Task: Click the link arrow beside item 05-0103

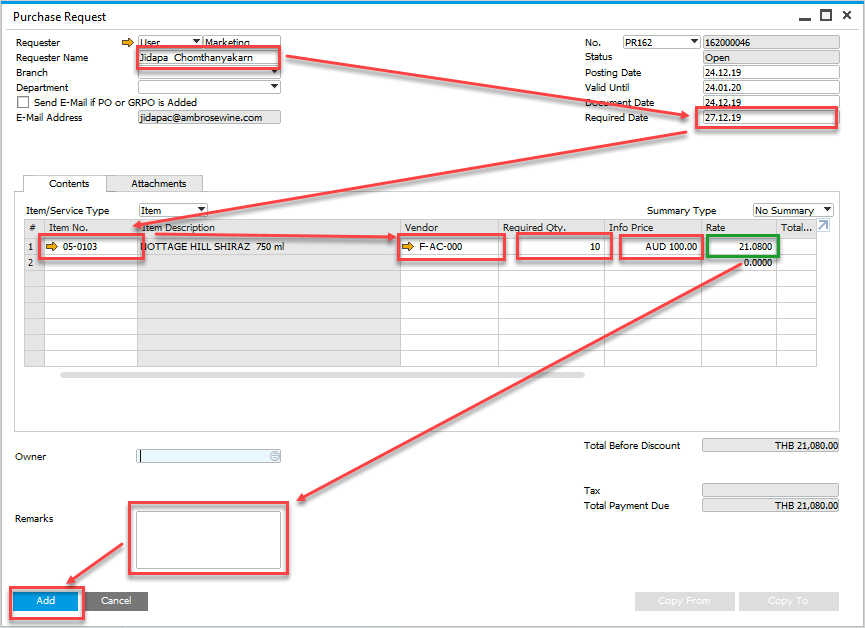Action: [52, 247]
